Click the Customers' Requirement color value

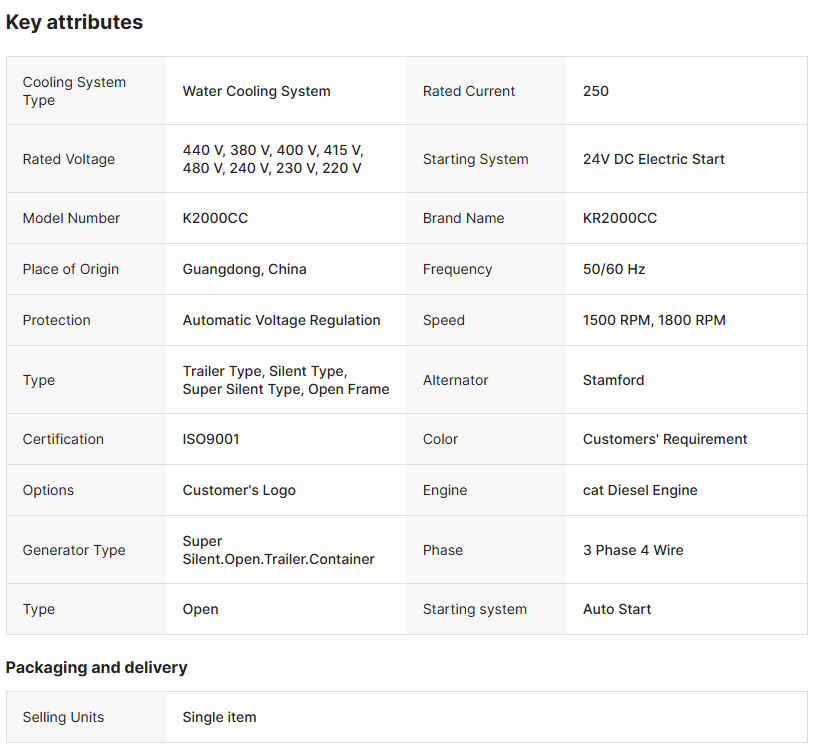point(665,439)
